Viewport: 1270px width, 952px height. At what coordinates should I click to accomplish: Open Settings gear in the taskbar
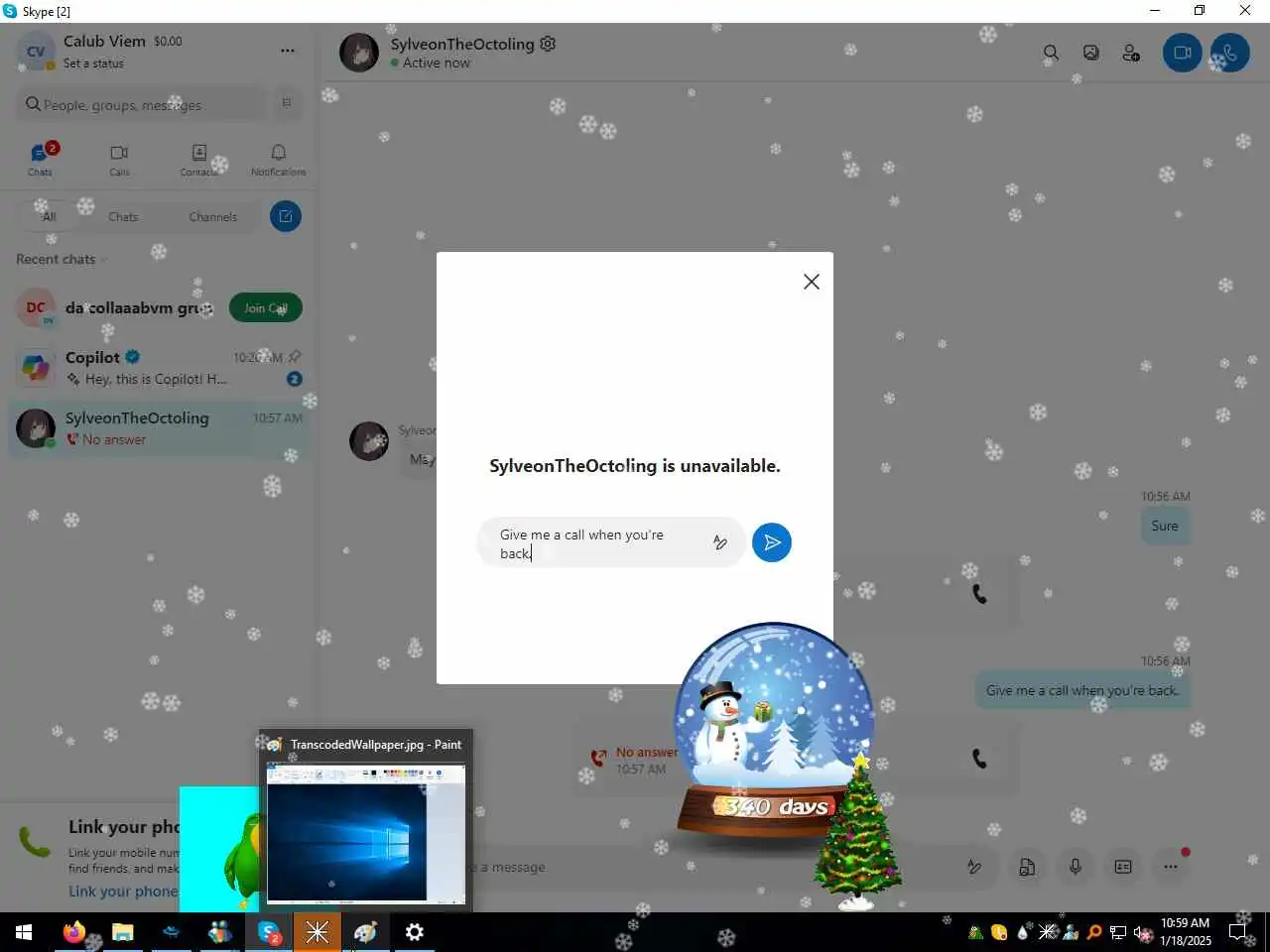point(415,932)
